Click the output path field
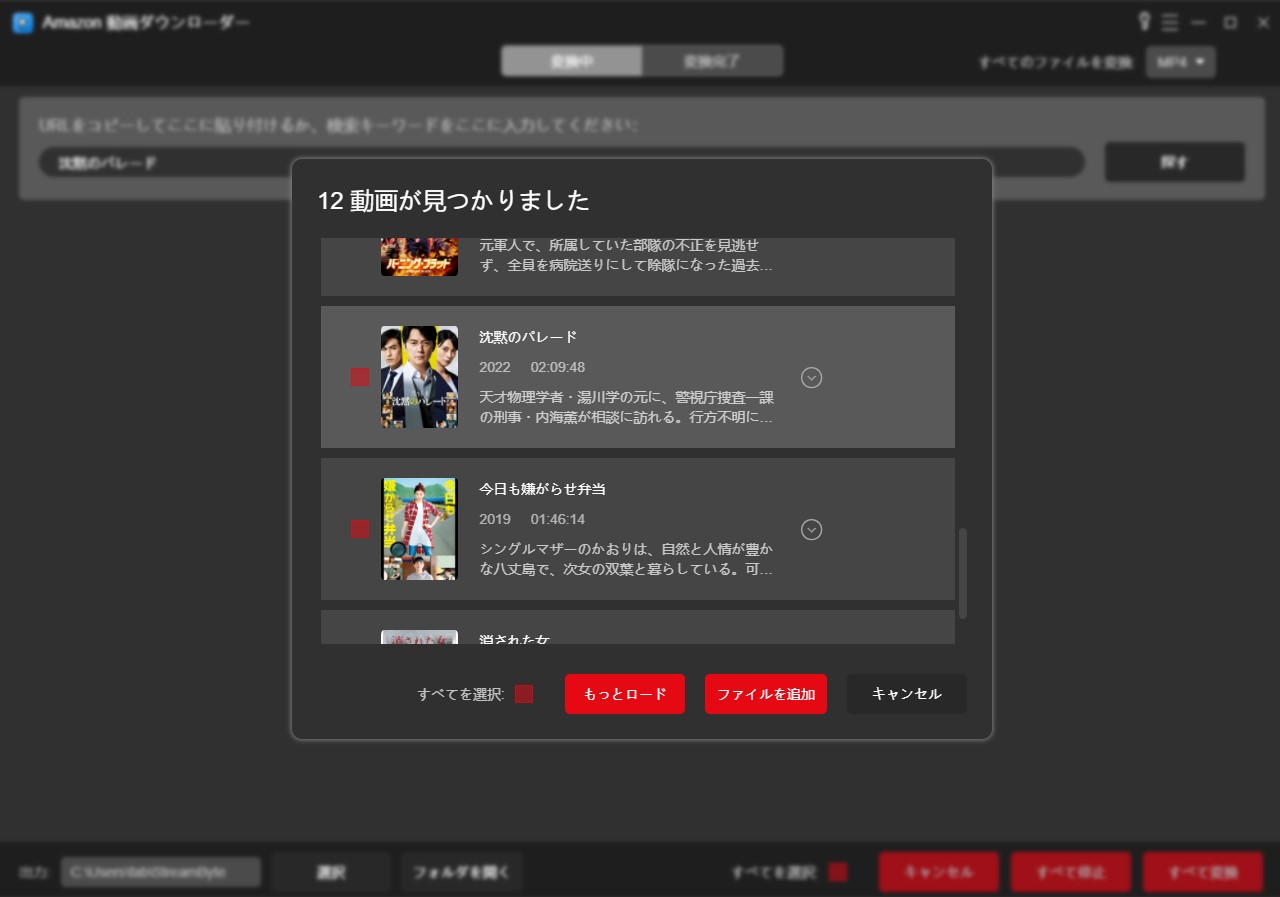Screen dimensions: 1280x897 coord(161,872)
